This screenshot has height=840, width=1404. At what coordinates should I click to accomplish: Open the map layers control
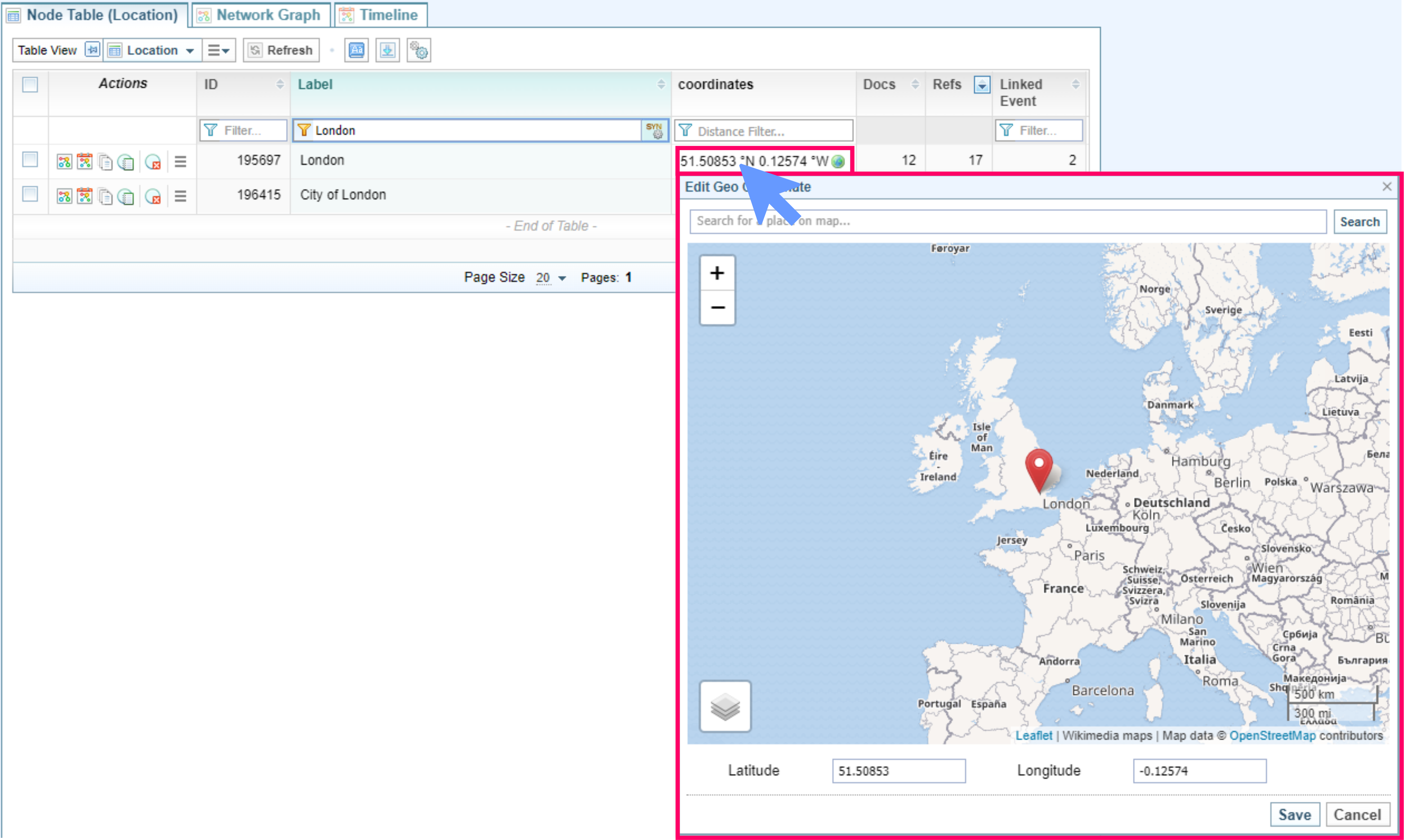coord(725,706)
